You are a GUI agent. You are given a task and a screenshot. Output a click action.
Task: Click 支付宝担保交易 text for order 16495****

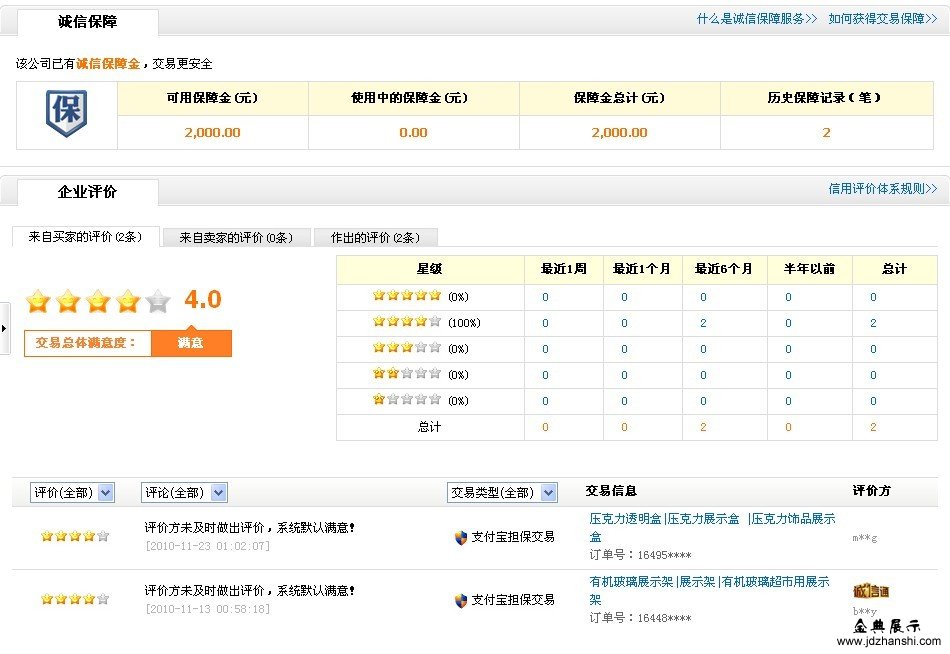(513, 537)
